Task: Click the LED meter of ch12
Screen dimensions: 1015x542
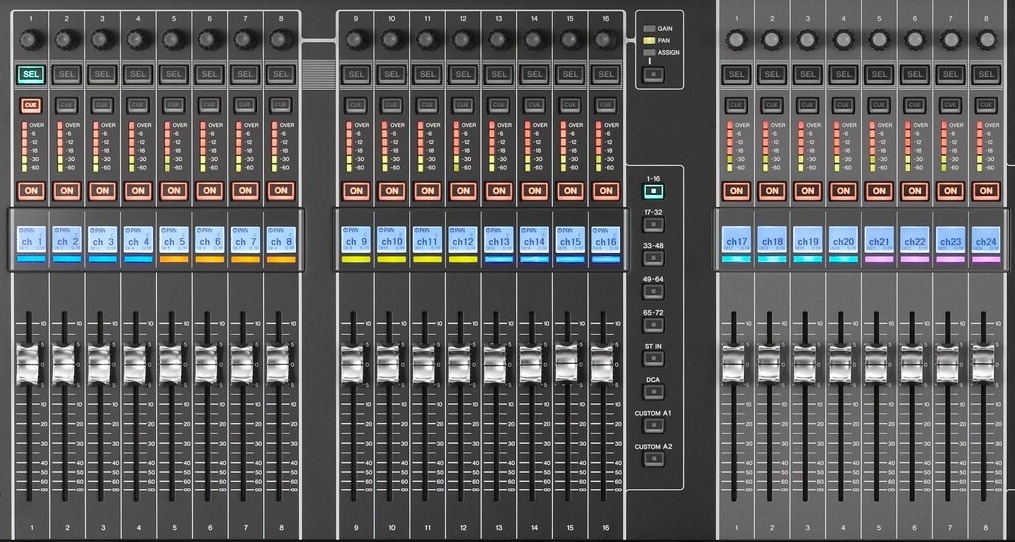Action: pyautogui.click(x=456, y=146)
